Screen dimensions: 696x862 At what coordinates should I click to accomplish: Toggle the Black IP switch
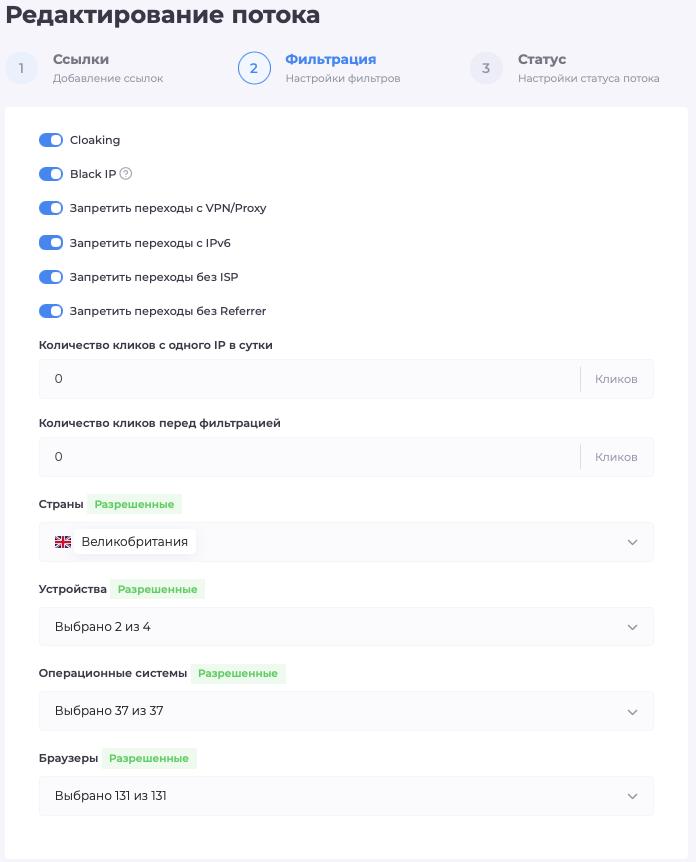(51, 174)
